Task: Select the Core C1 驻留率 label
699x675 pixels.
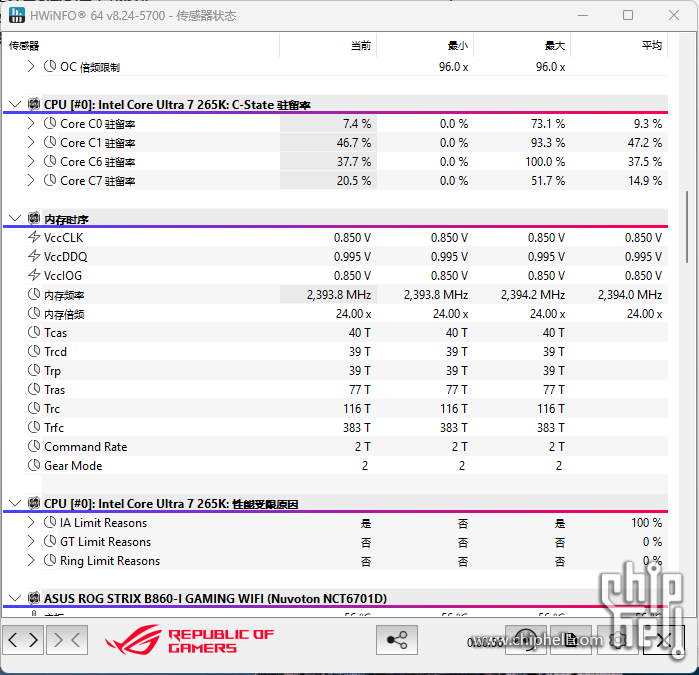Action: pos(98,143)
